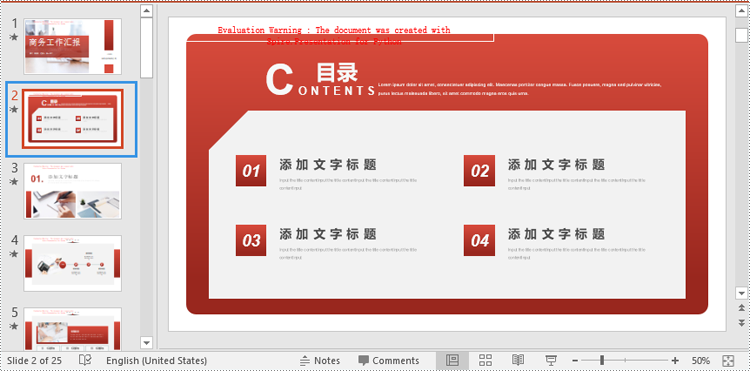Select the 03 number box
This screenshot has height=371, width=750.
point(251,240)
